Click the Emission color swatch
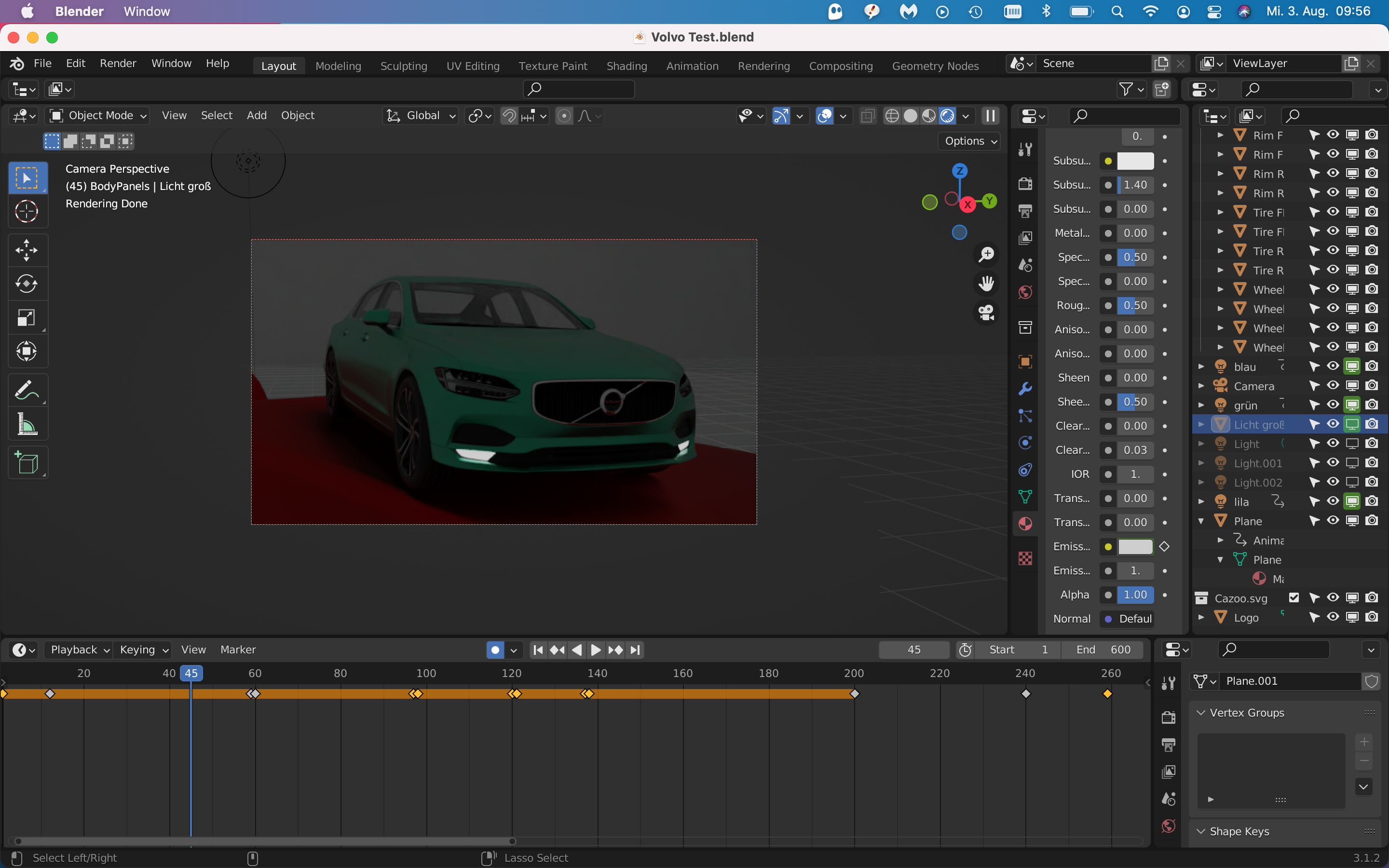The width and height of the screenshot is (1389, 868). tap(1135, 546)
